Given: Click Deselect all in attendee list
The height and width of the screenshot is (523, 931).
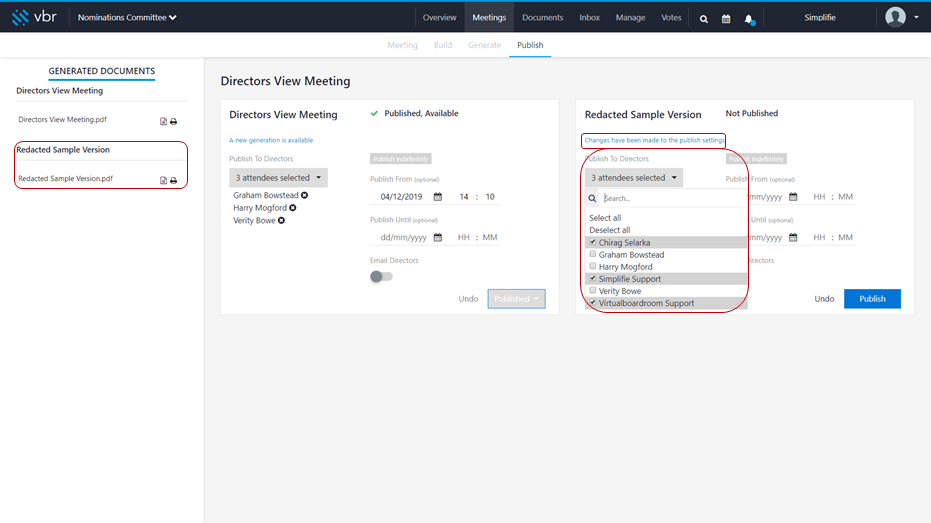Looking at the screenshot, I should 610,230.
